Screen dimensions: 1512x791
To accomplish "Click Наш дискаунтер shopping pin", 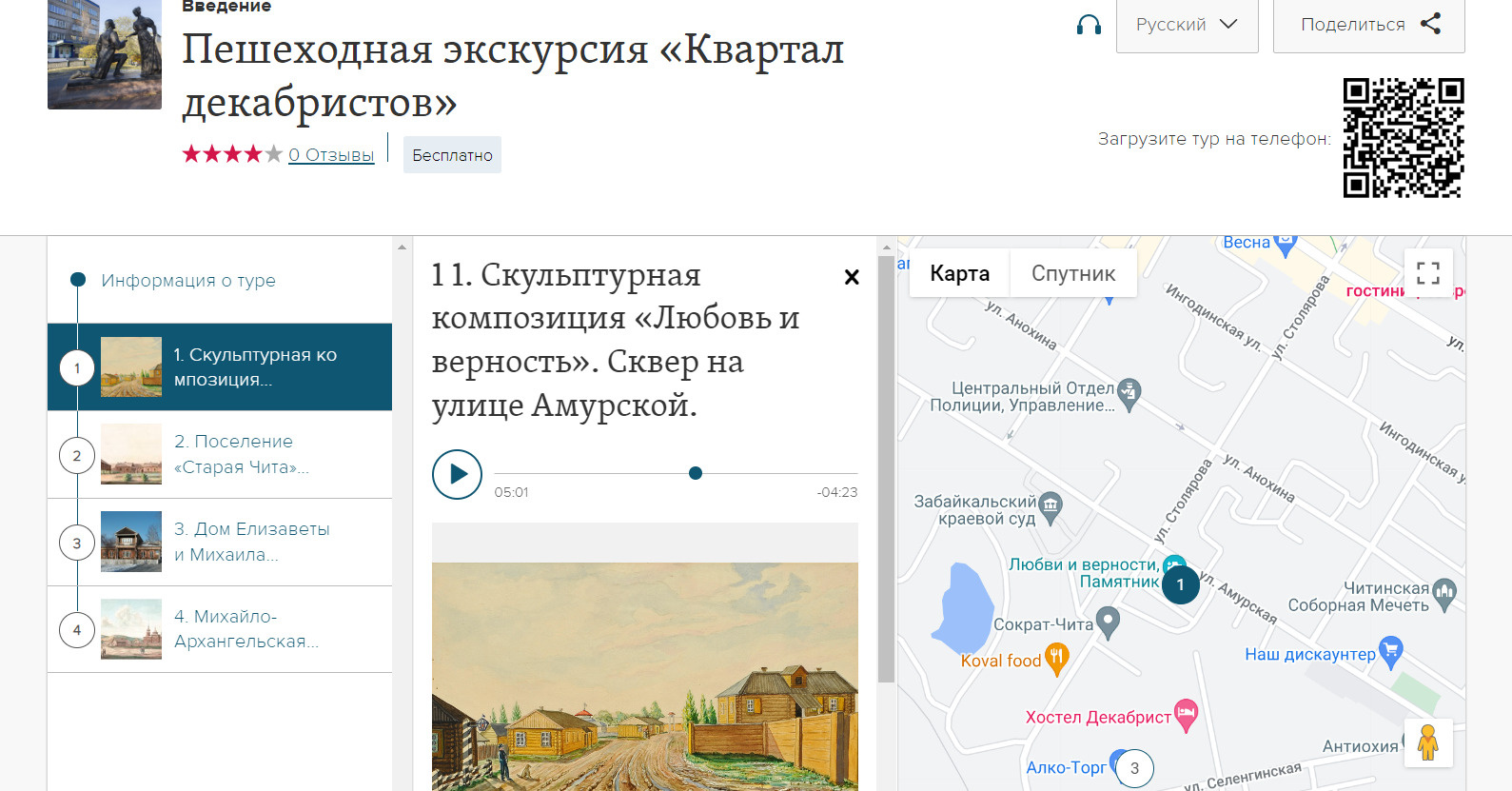I will click(x=1391, y=653).
